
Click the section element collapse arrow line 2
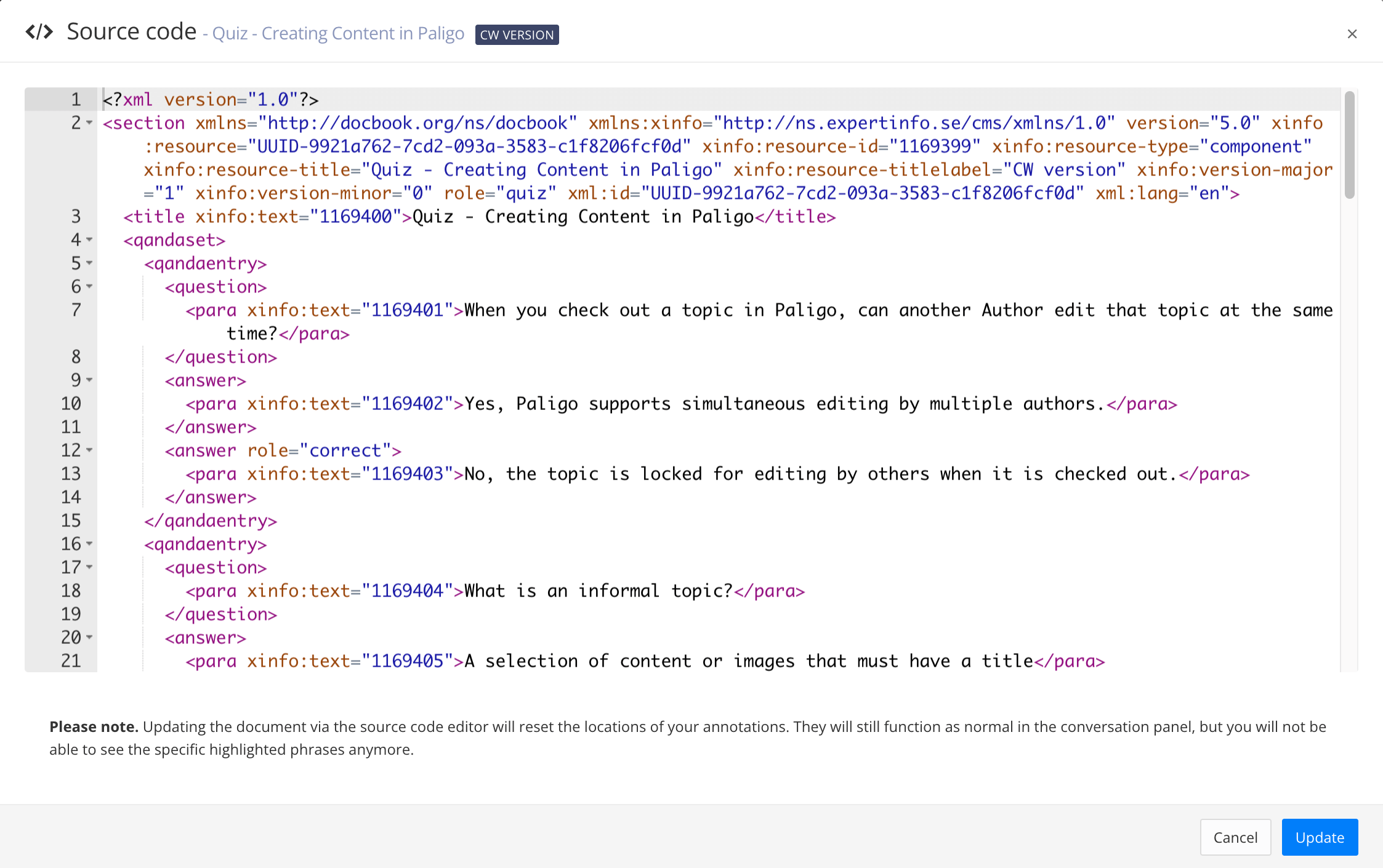pos(89,122)
